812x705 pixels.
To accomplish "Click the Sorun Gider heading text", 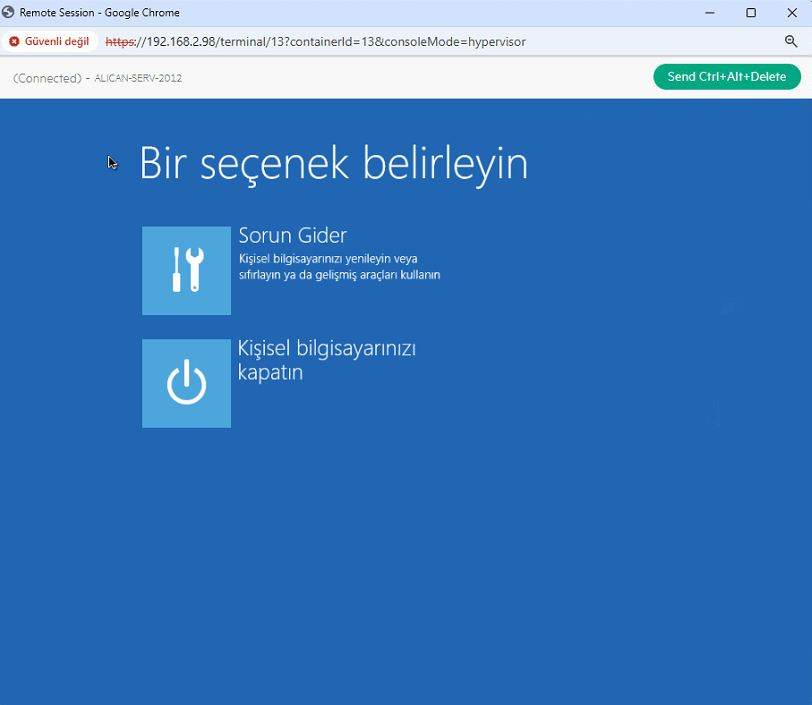I will tap(293, 236).
